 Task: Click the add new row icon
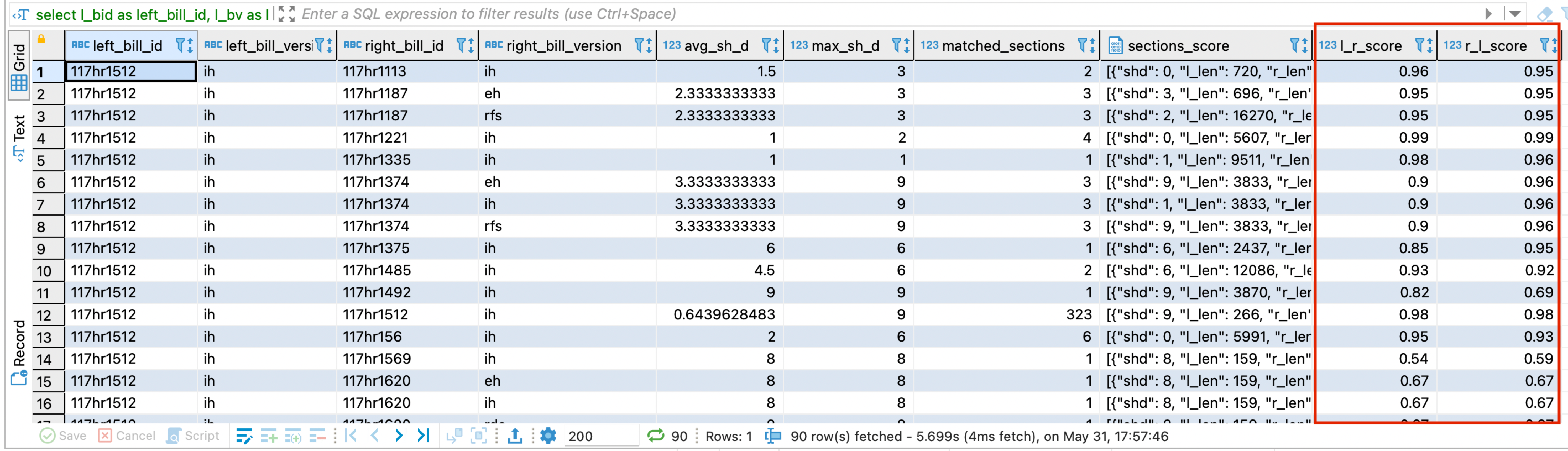(268, 436)
